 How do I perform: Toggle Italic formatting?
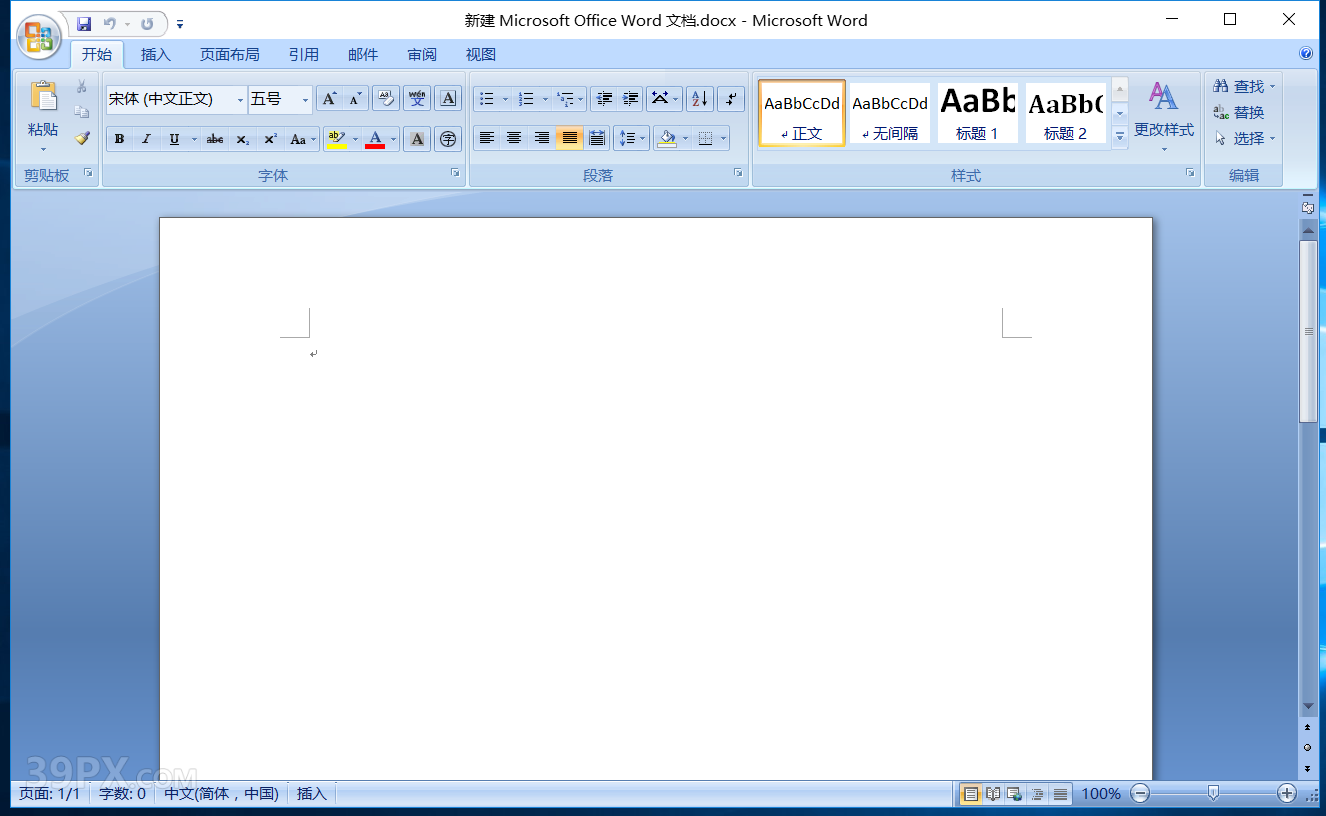pos(146,139)
